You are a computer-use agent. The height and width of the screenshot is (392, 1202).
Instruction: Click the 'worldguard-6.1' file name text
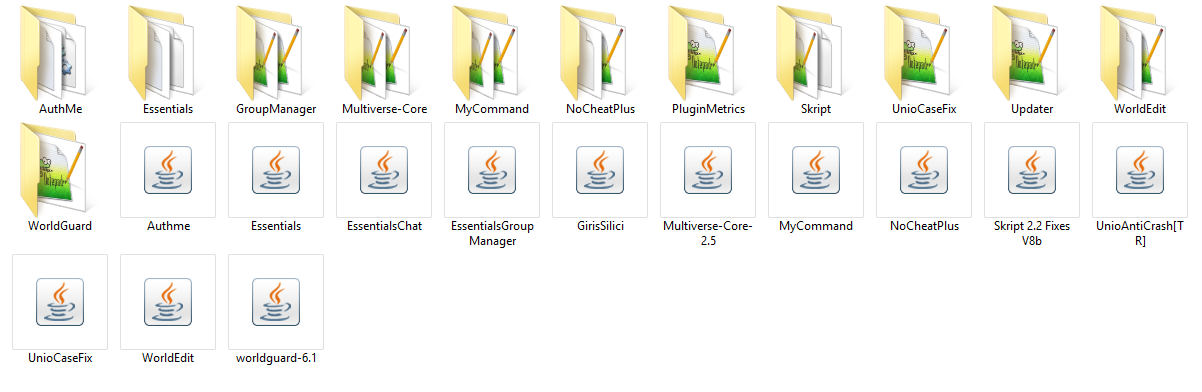(276, 357)
